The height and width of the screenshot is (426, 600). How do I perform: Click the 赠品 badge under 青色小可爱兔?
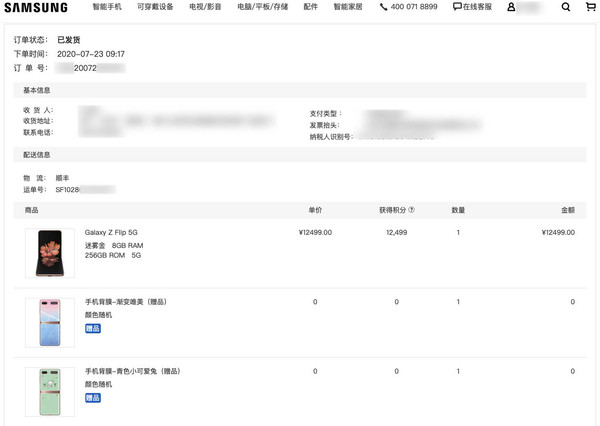coord(93,398)
